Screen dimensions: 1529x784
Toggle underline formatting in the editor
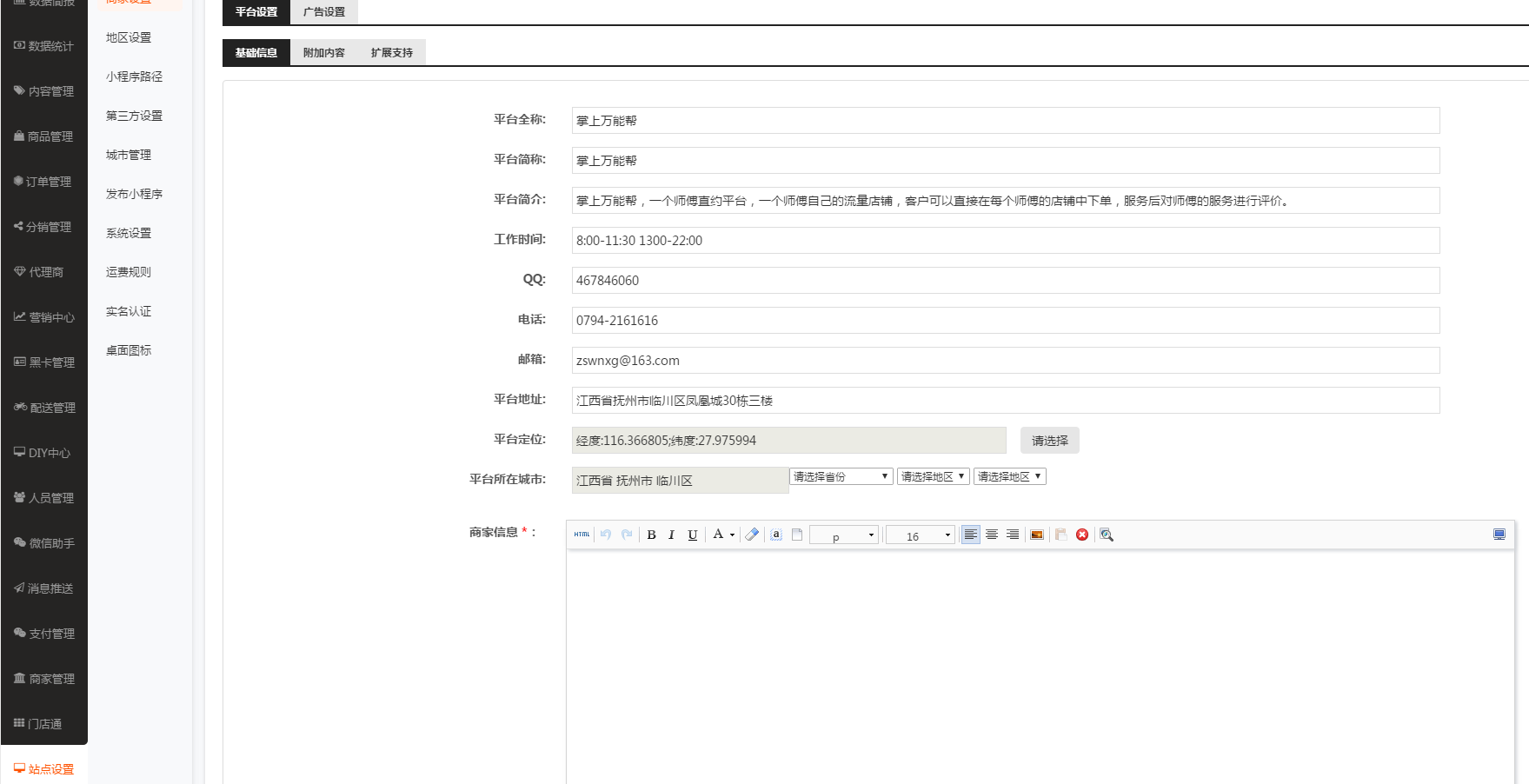point(692,535)
